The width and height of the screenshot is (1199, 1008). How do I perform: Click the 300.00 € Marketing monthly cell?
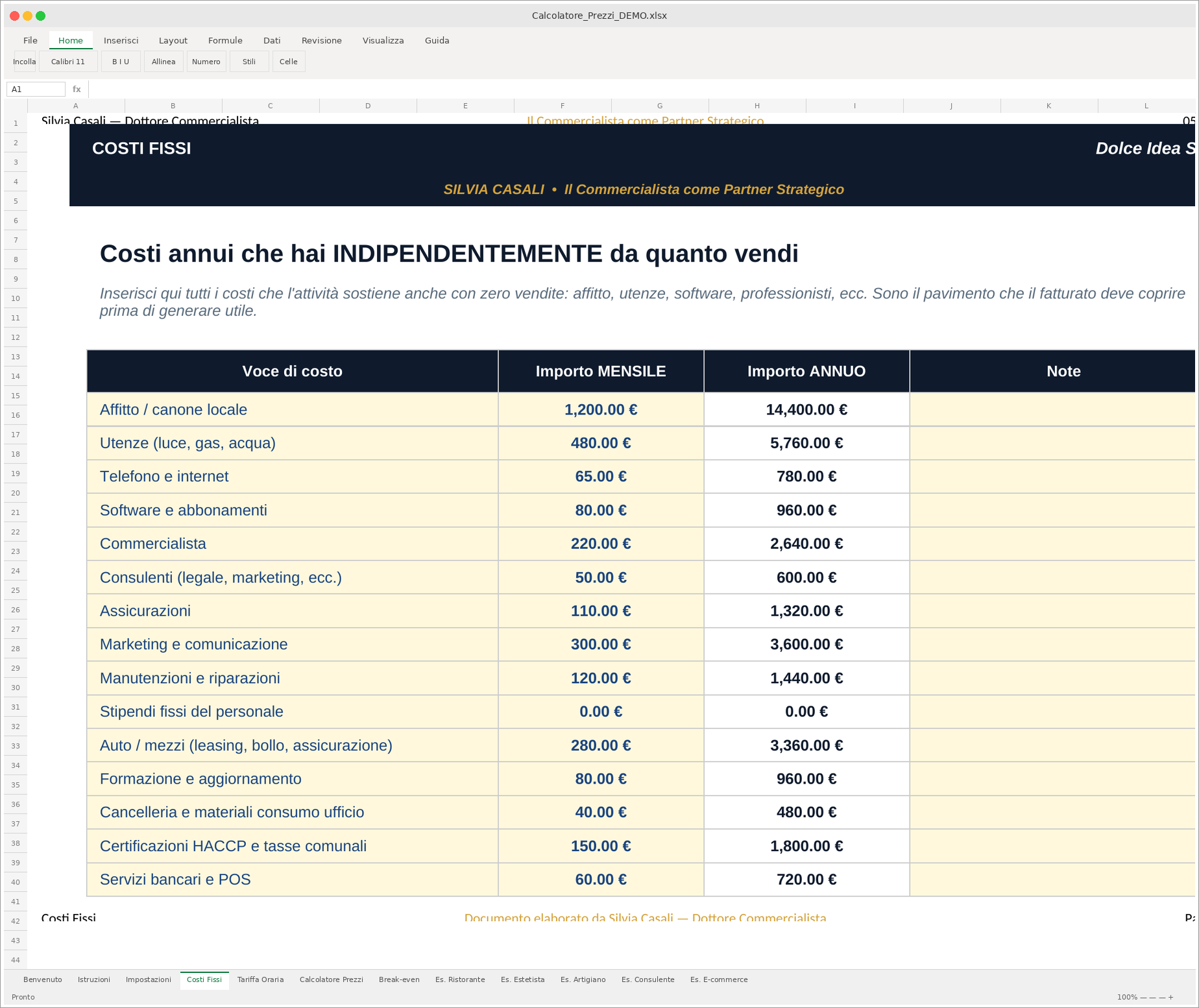(x=601, y=645)
